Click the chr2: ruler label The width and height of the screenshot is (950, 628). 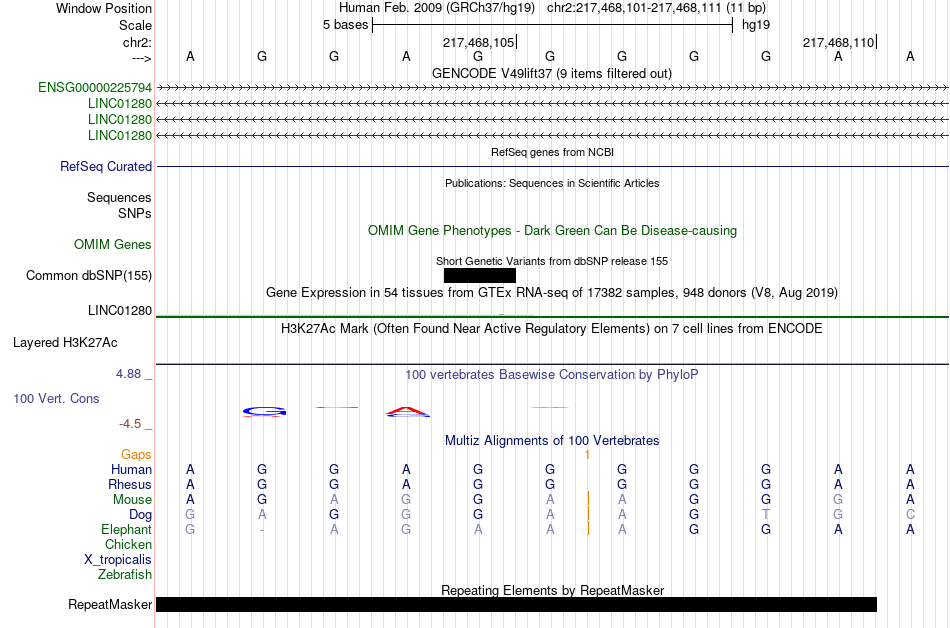(x=137, y=42)
